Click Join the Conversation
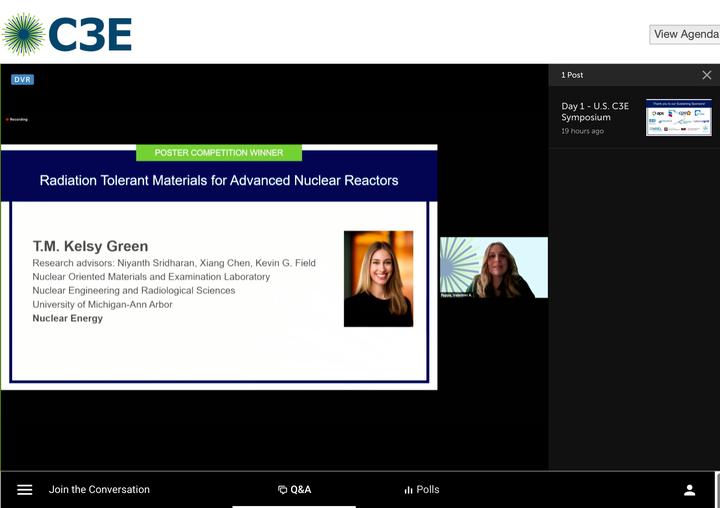Image resolution: width=720 pixels, height=508 pixels. (x=99, y=490)
